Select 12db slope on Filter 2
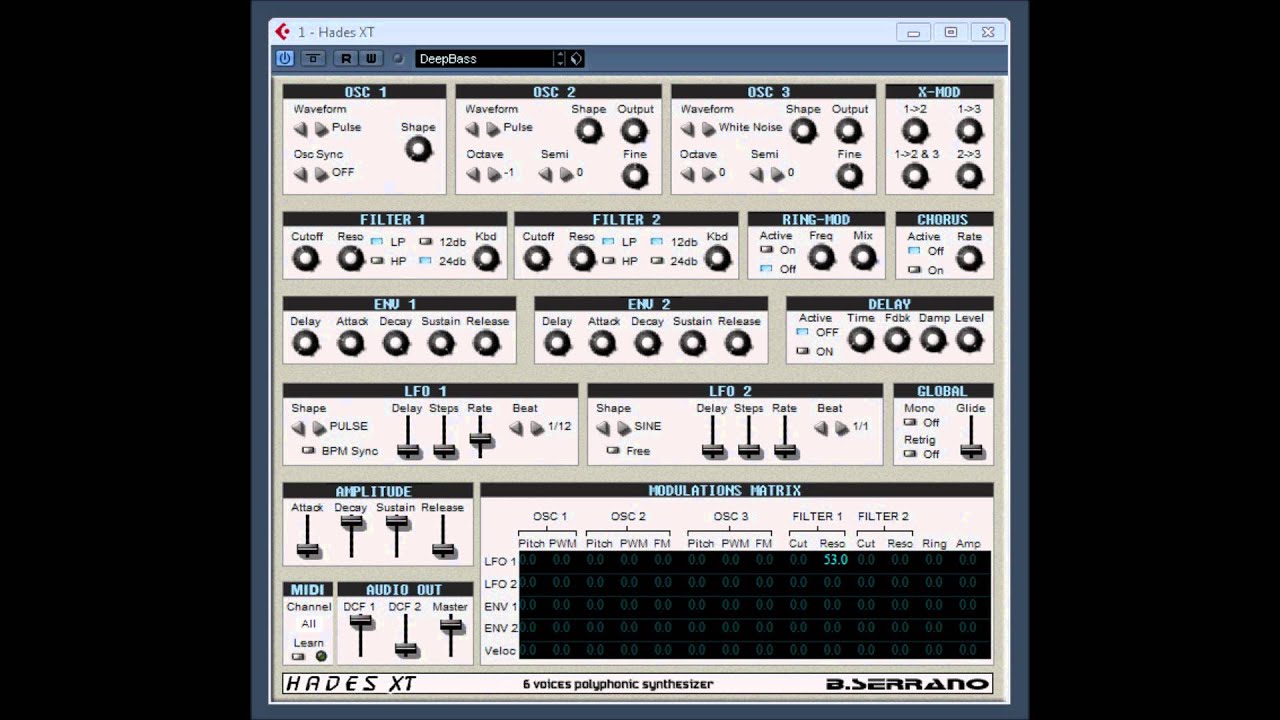1280x720 pixels. [657, 242]
